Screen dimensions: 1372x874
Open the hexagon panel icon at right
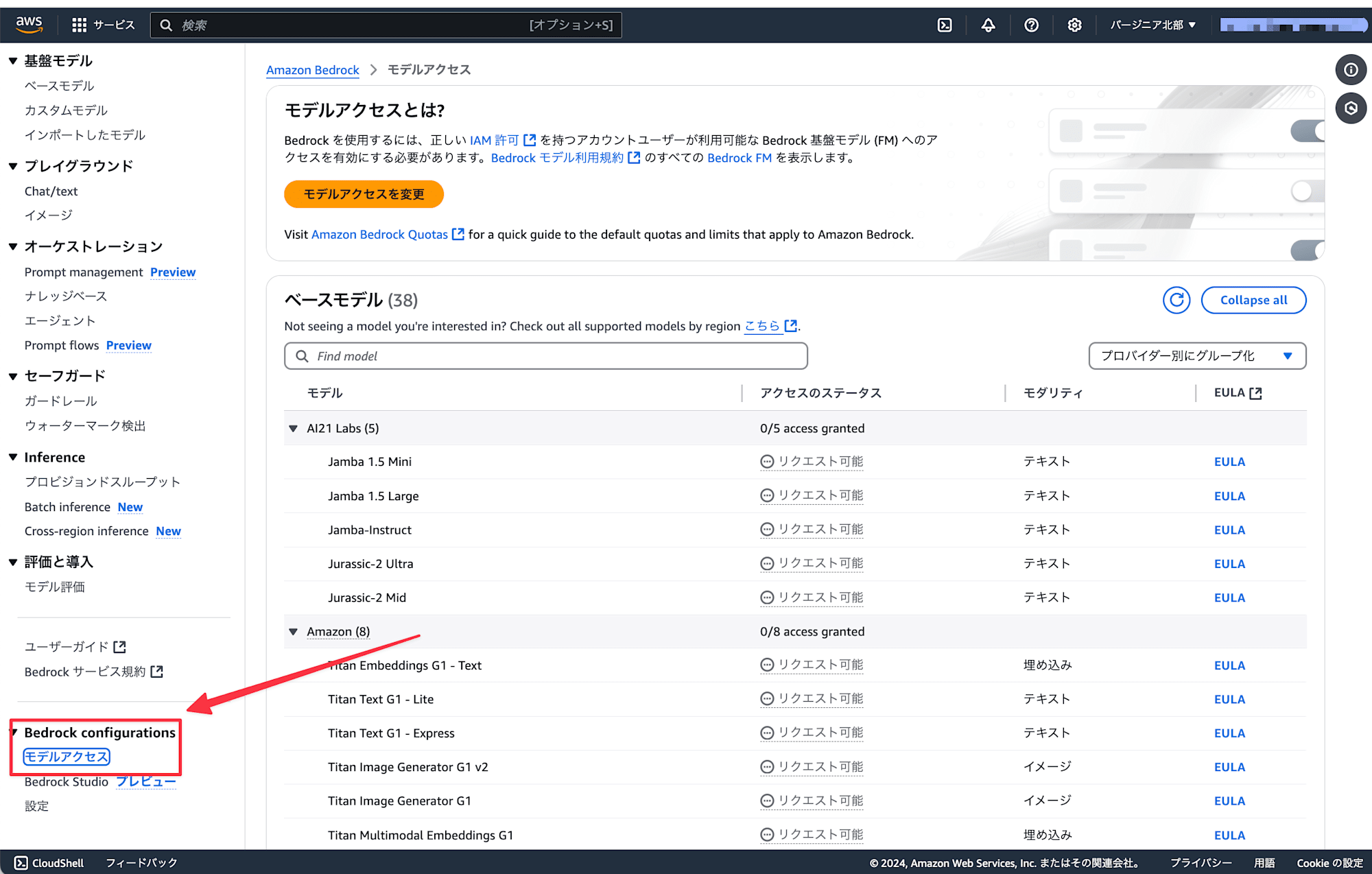[x=1351, y=108]
